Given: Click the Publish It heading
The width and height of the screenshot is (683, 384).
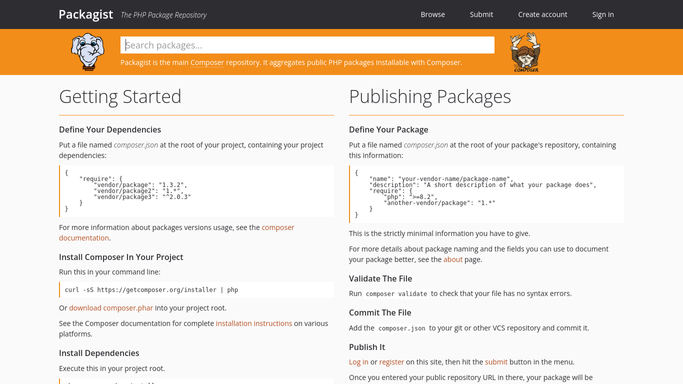Looking at the screenshot, I should coord(367,347).
